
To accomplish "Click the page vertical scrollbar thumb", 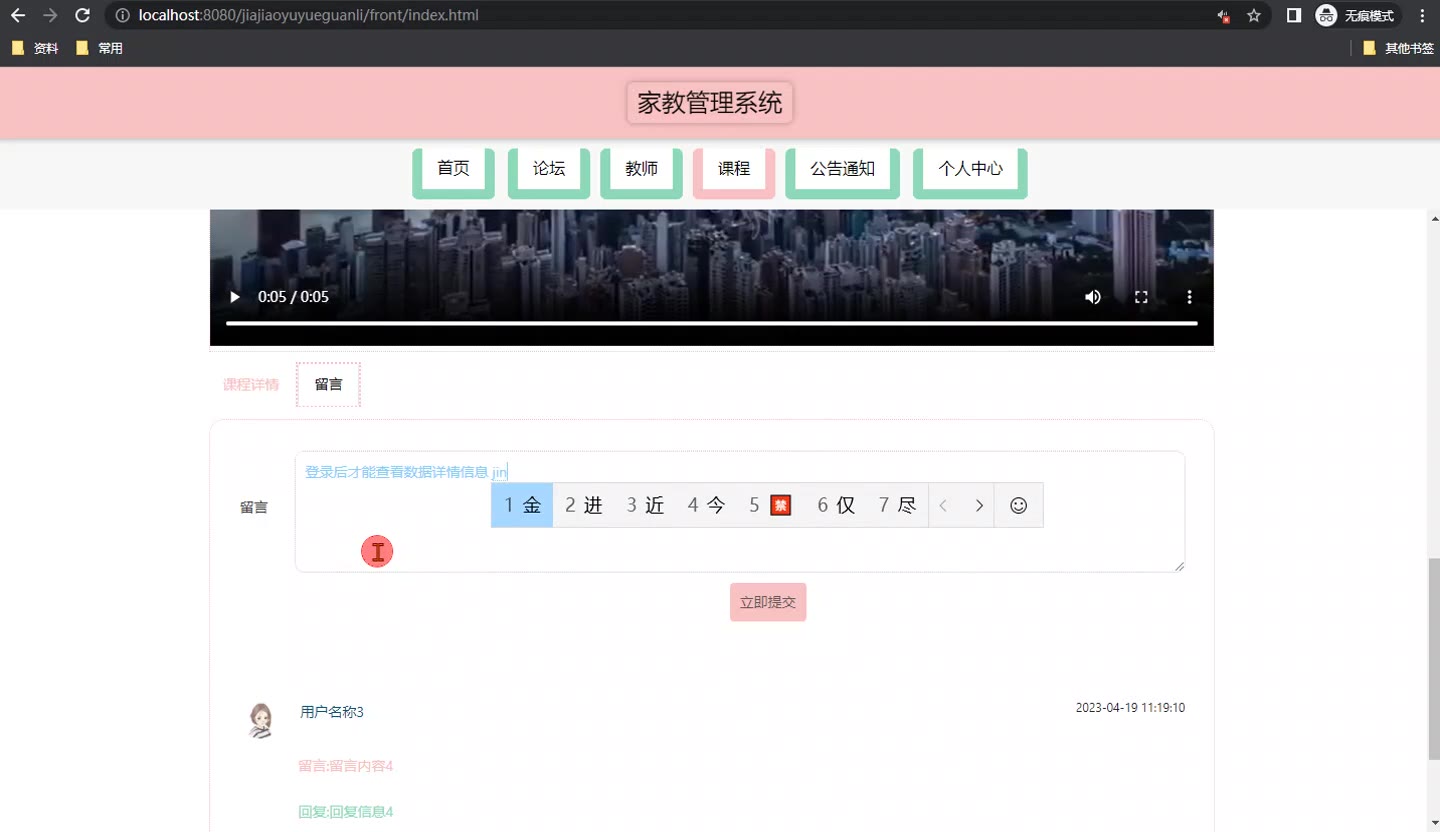I will [x=1434, y=660].
